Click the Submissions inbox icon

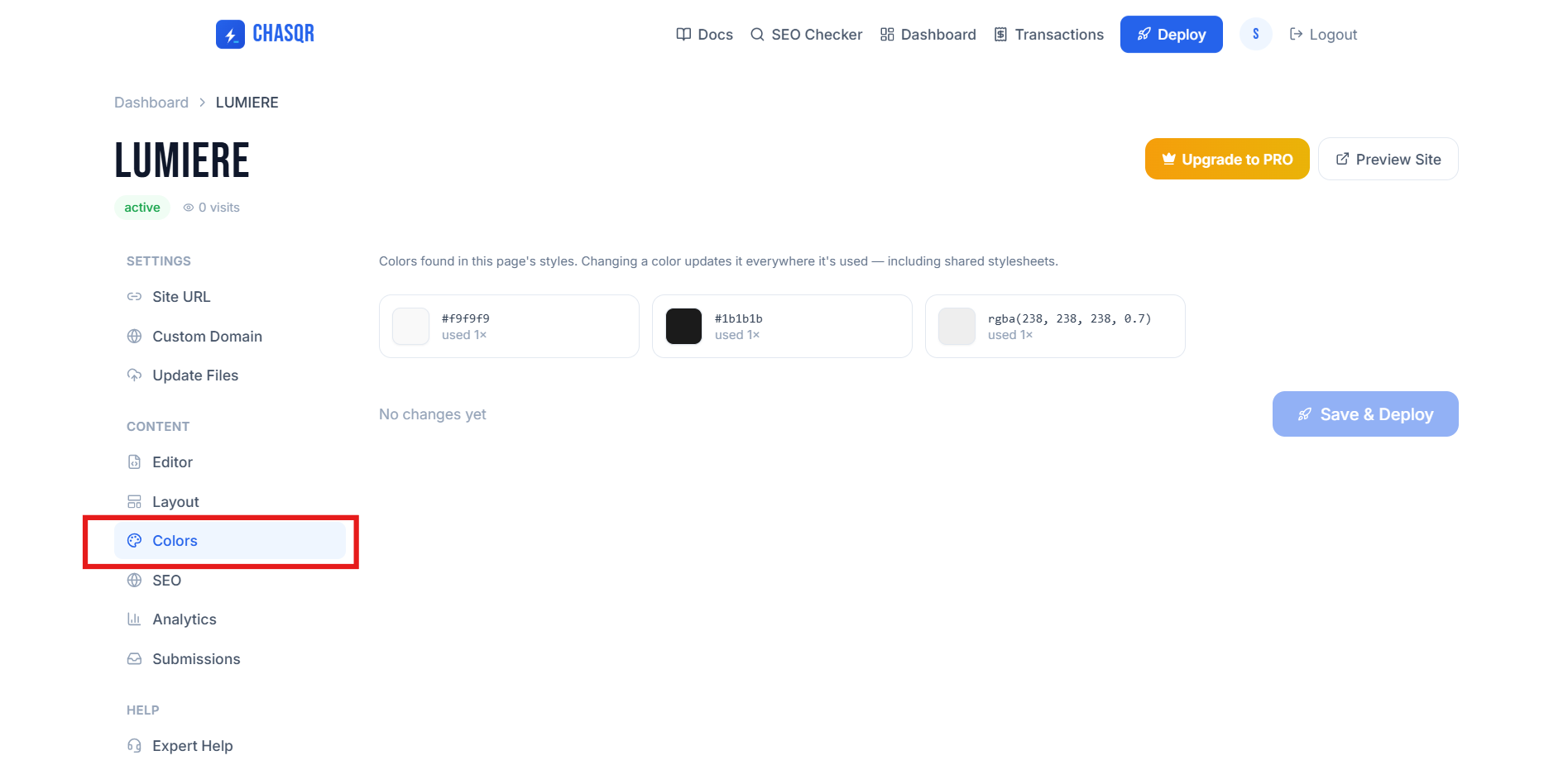[x=134, y=658]
